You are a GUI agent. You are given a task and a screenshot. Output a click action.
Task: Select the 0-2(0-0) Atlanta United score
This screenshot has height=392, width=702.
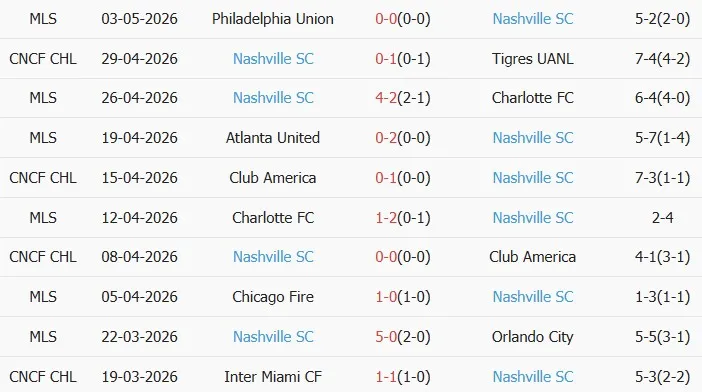pyautogui.click(x=402, y=137)
